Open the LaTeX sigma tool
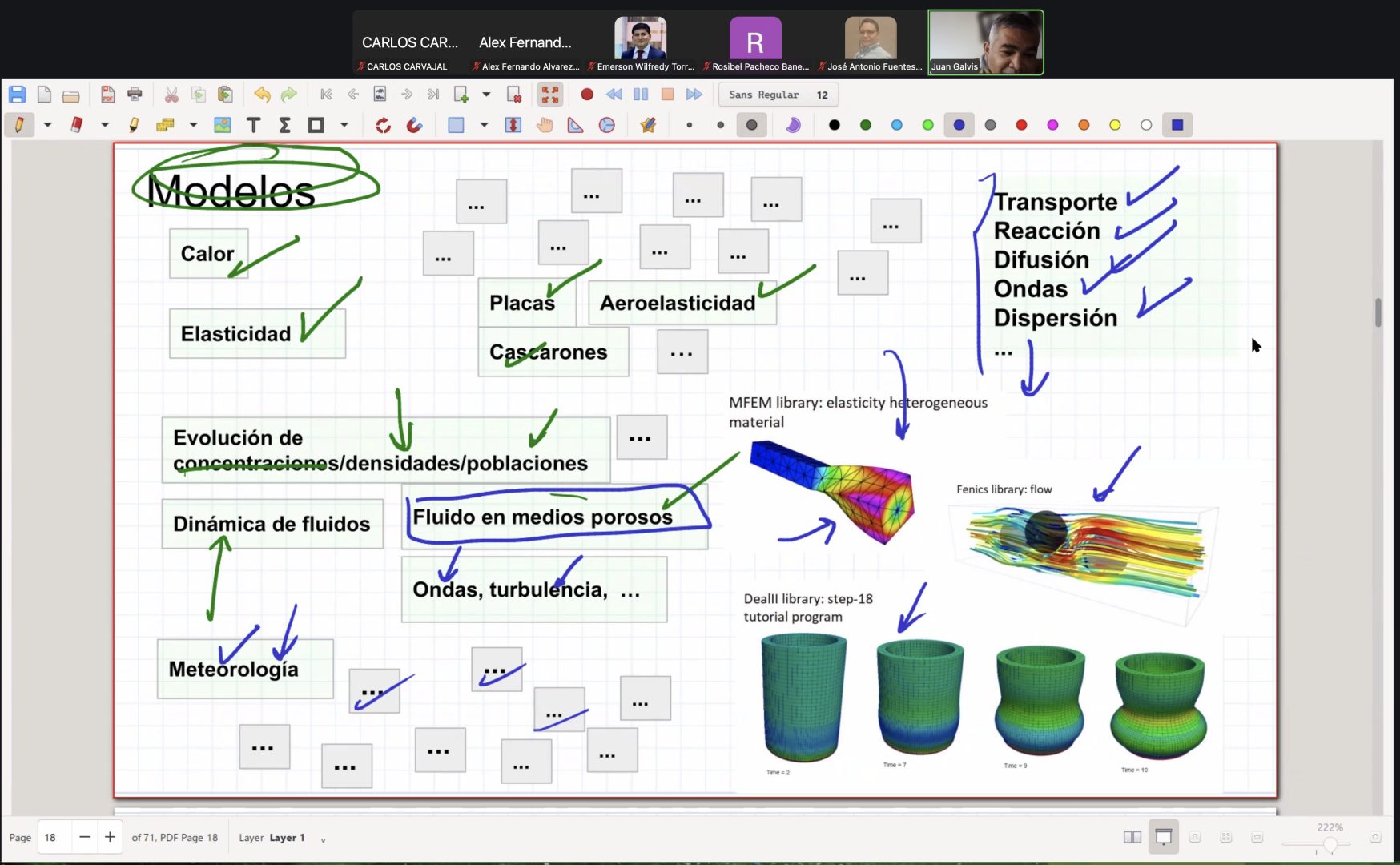1400x865 pixels. [284, 125]
